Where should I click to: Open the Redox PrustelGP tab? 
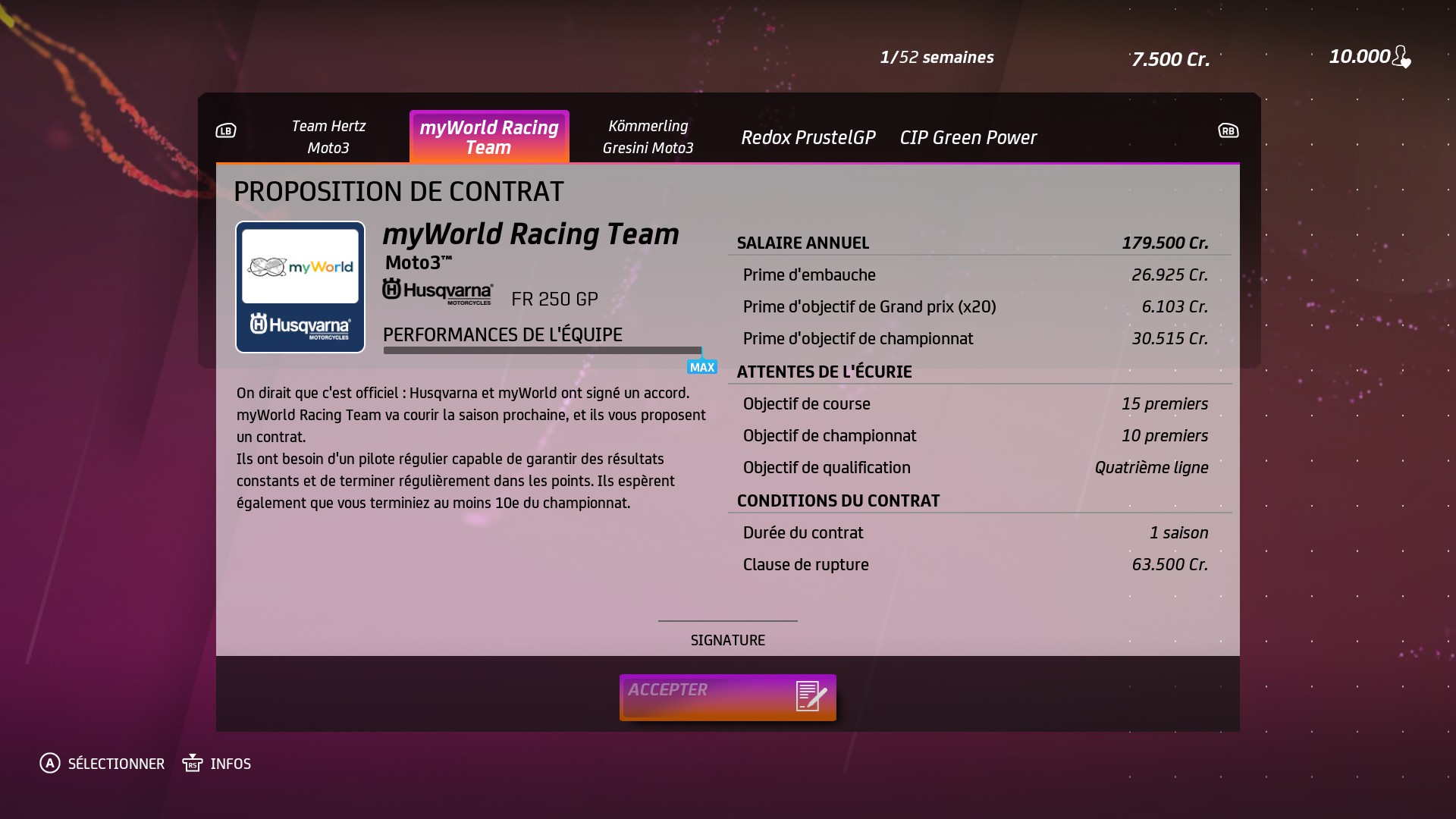pyautogui.click(x=808, y=137)
